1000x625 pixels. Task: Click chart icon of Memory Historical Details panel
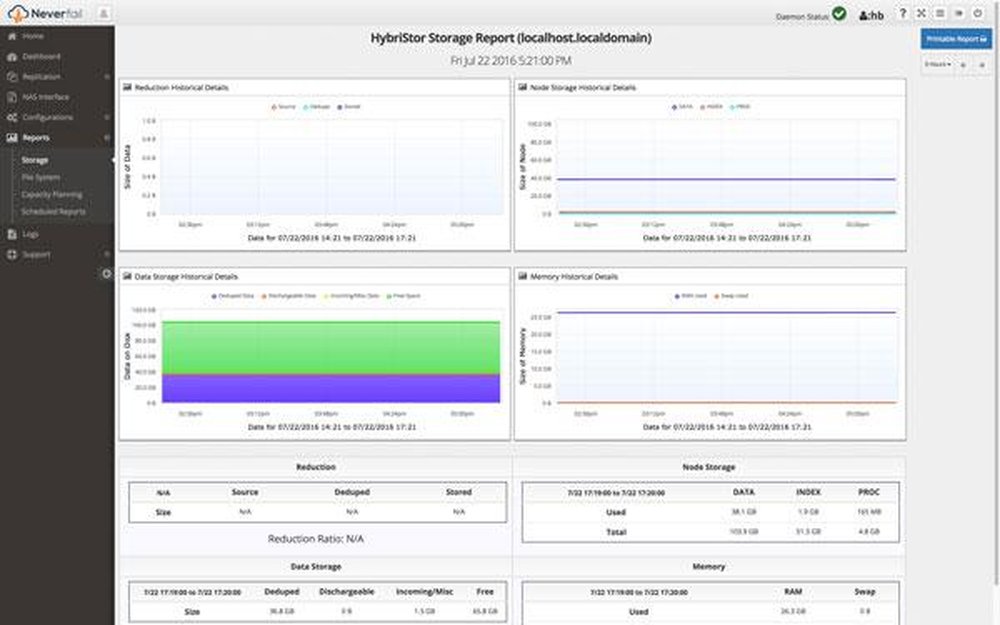[522, 277]
